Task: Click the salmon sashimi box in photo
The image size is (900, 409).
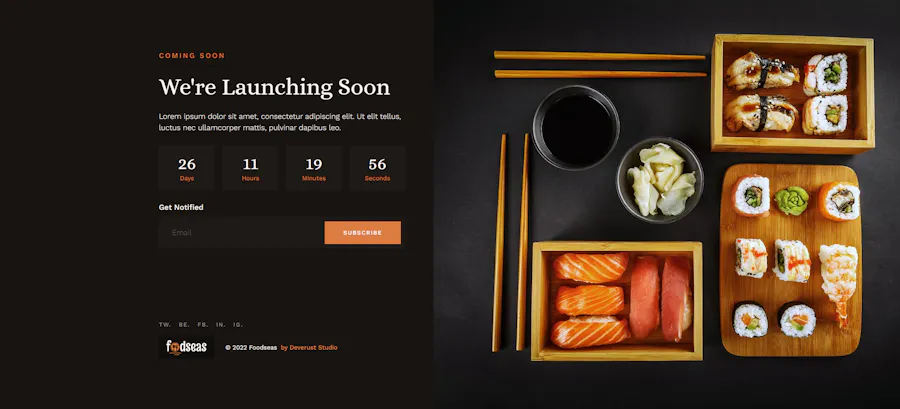Action: click(x=617, y=301)
